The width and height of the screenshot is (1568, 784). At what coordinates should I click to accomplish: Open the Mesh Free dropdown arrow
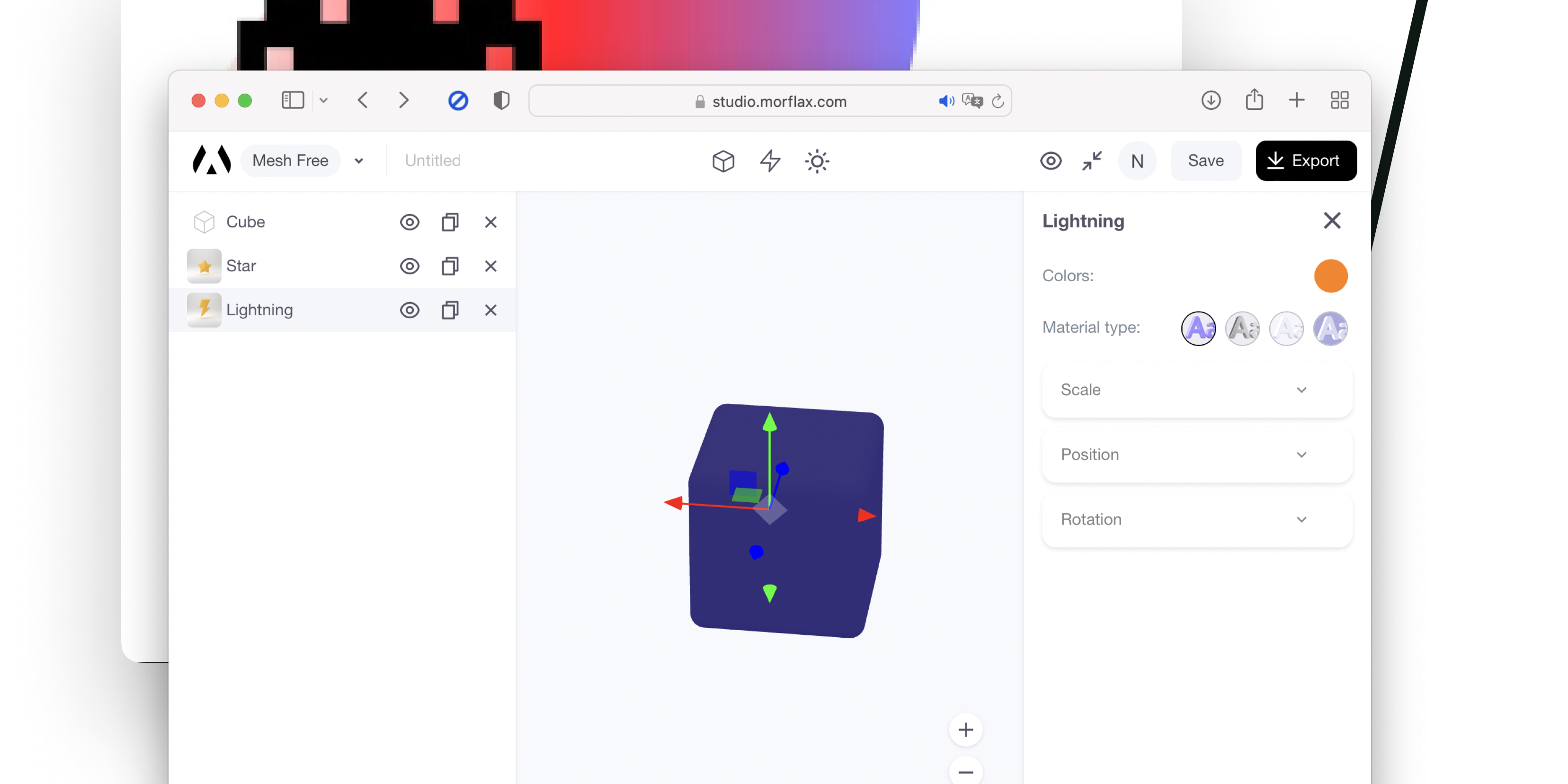coord(359,160)
